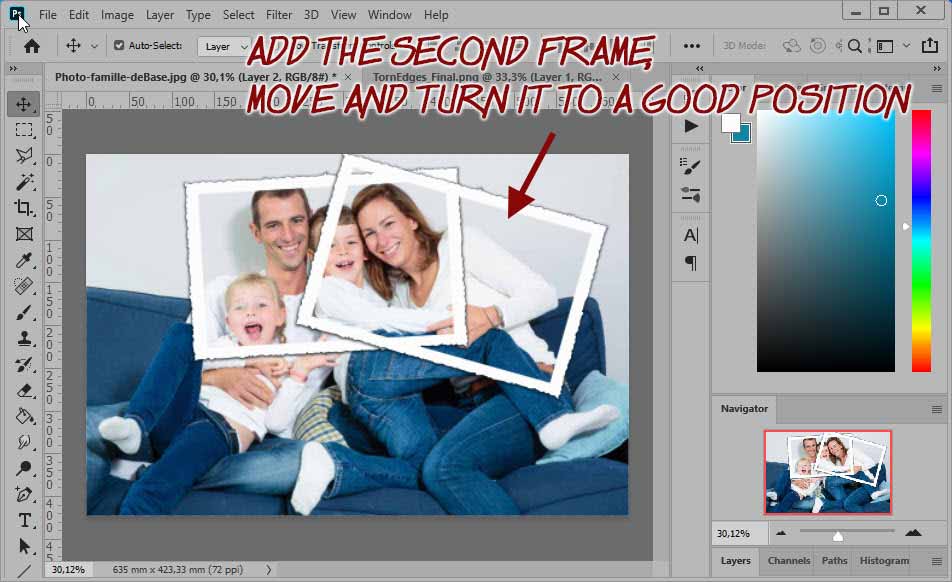Screen dimensions: 952x582
Task: Go to the Home screen
Action: tap(32, 46)
